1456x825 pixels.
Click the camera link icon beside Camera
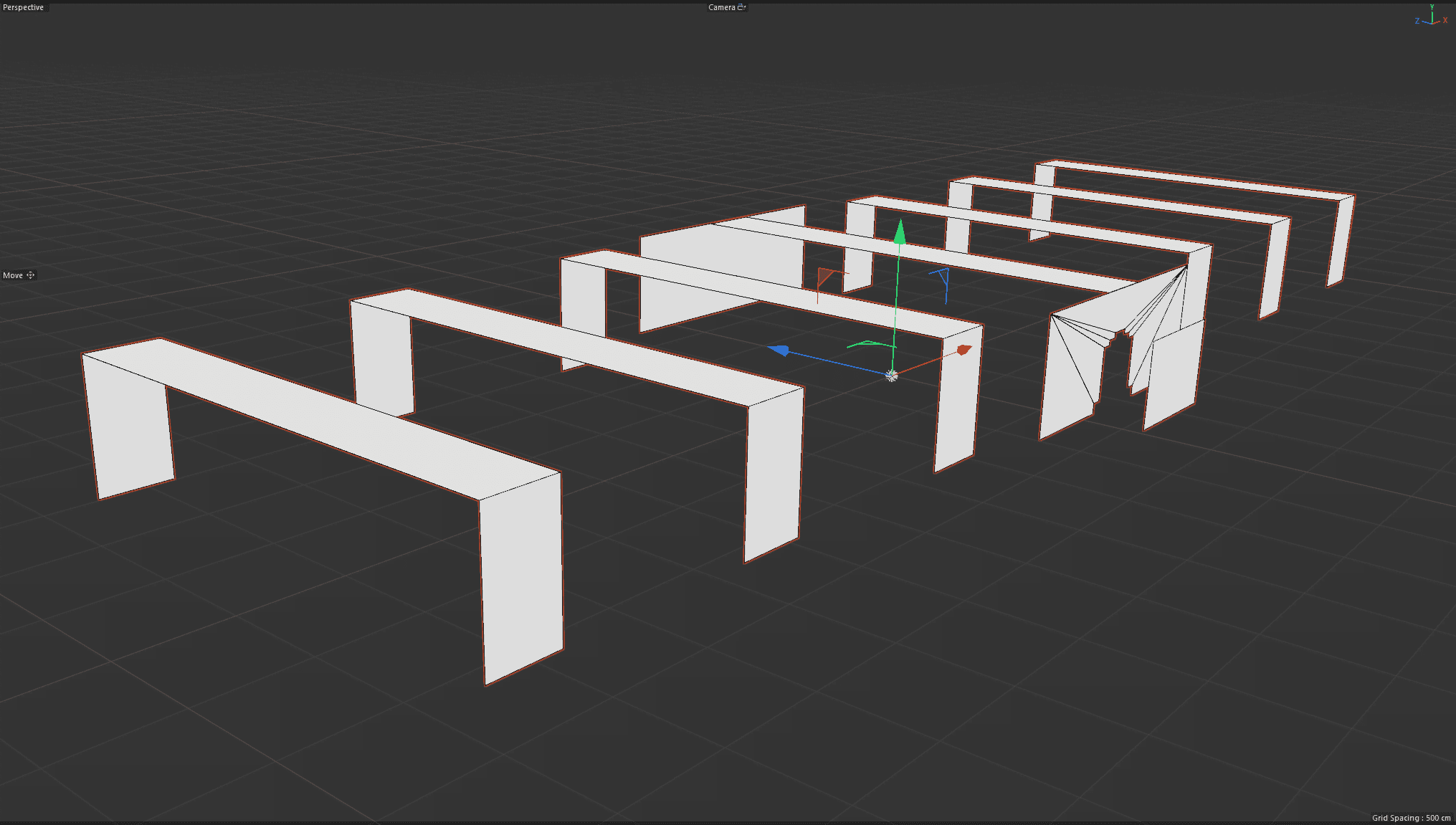coord(742,7)
